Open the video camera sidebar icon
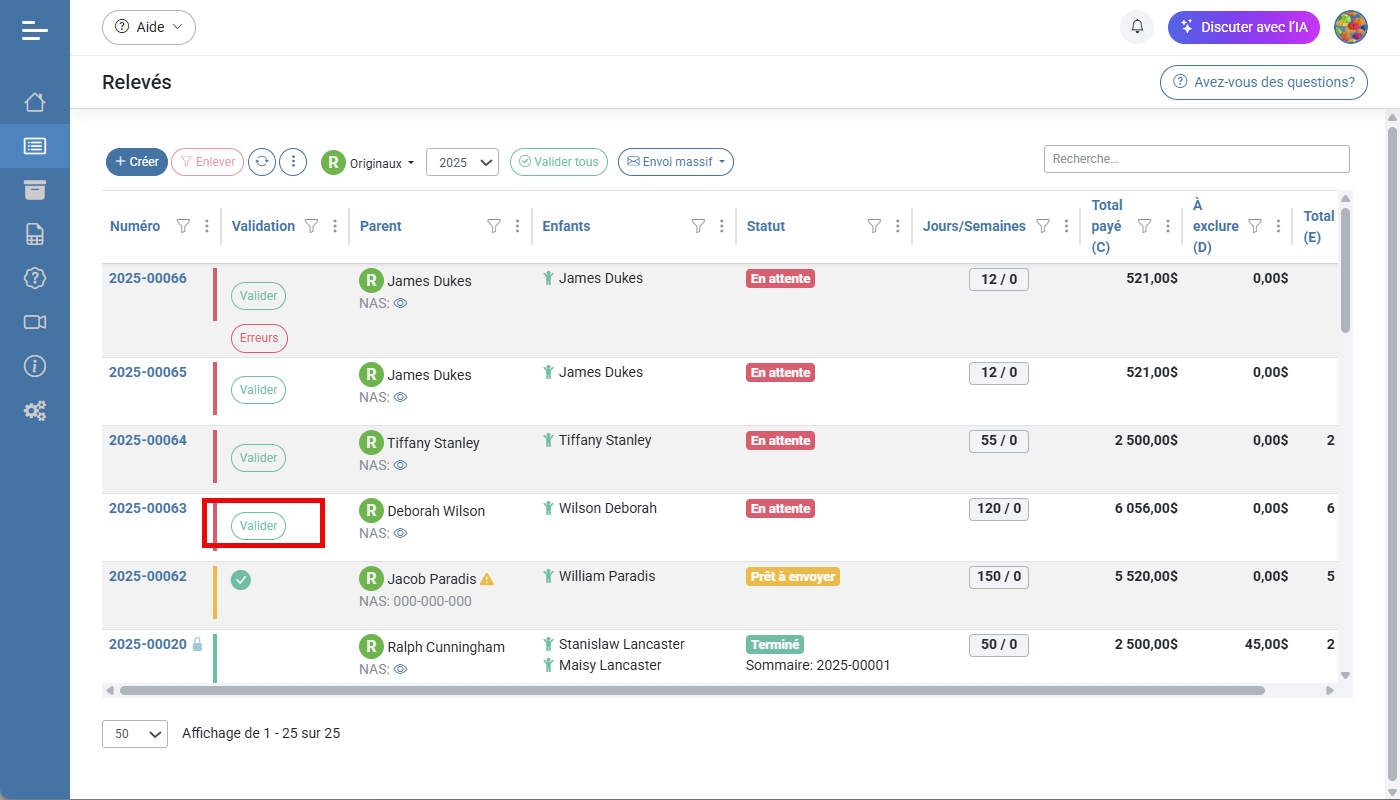Image resolution: width=1400 pixels, height=800 pixels. pos(35,322)
